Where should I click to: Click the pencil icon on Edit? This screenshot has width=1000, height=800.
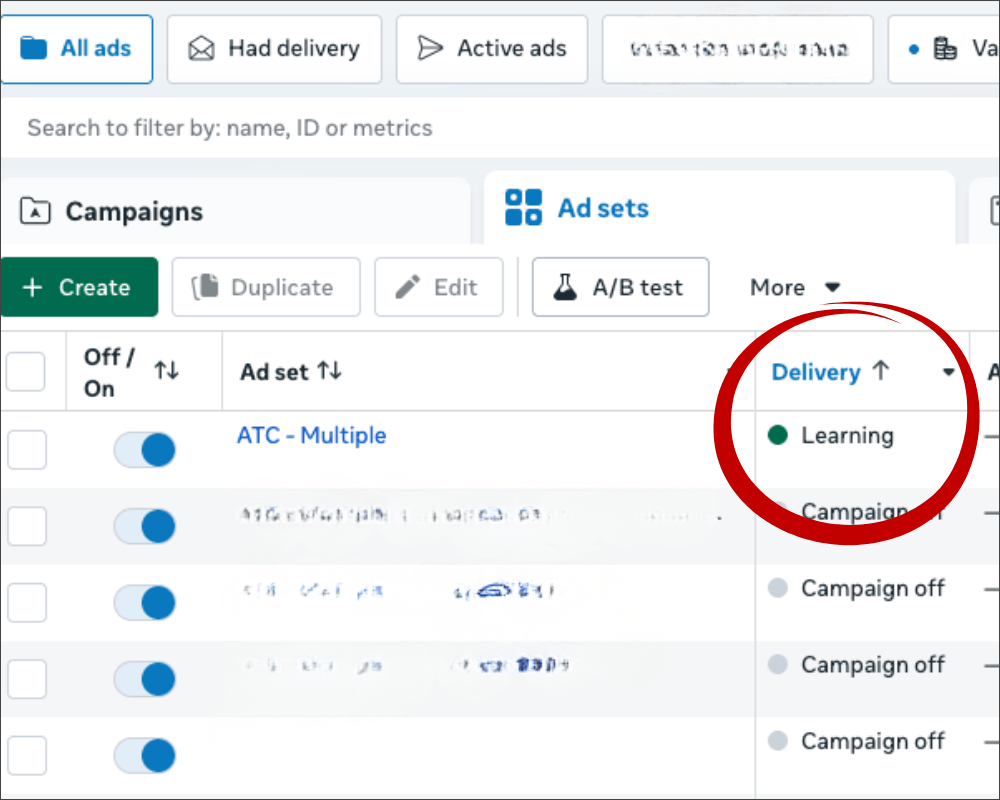[x=408, y=287]
